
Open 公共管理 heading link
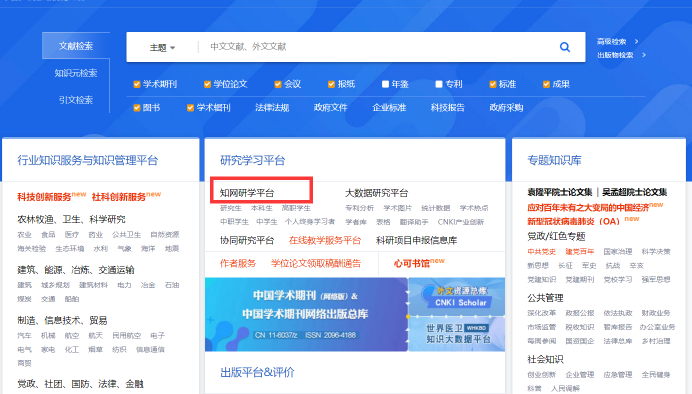tap(545, 298)
